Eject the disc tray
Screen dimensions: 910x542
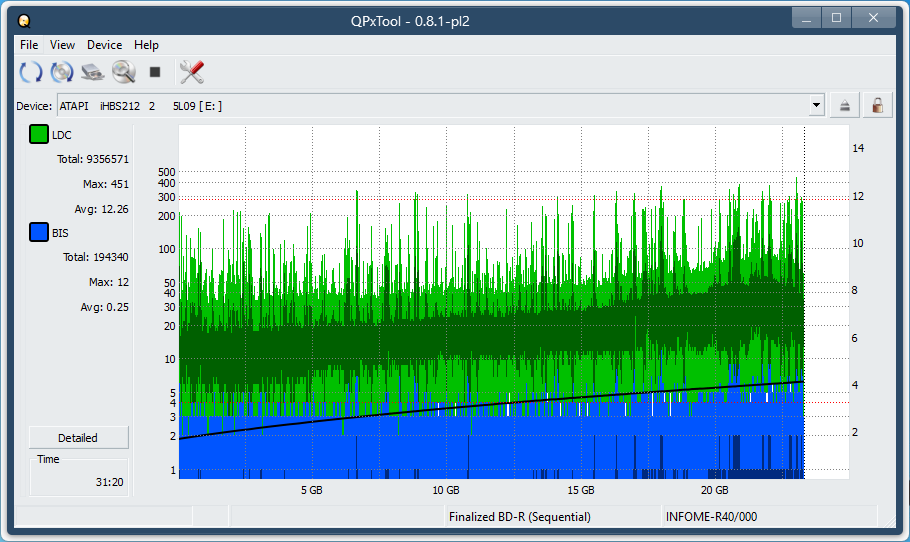click(845, 105)
